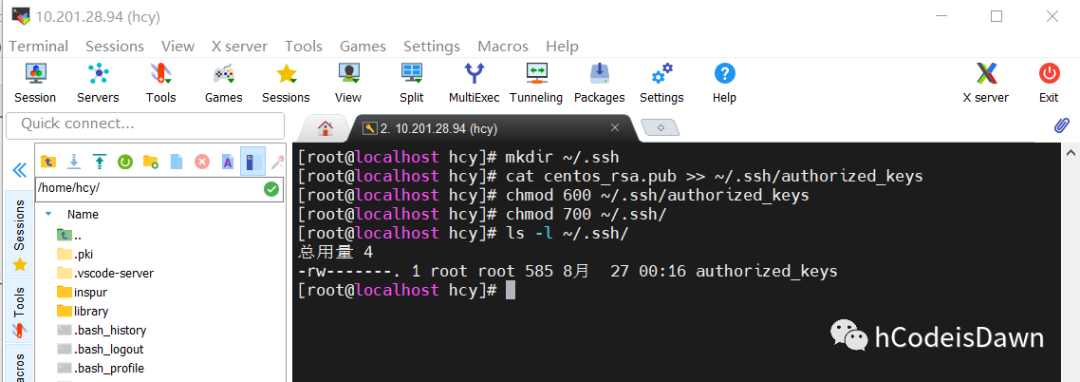
Task: Open the Servers toolbar icon
Action: click(98, 83)
